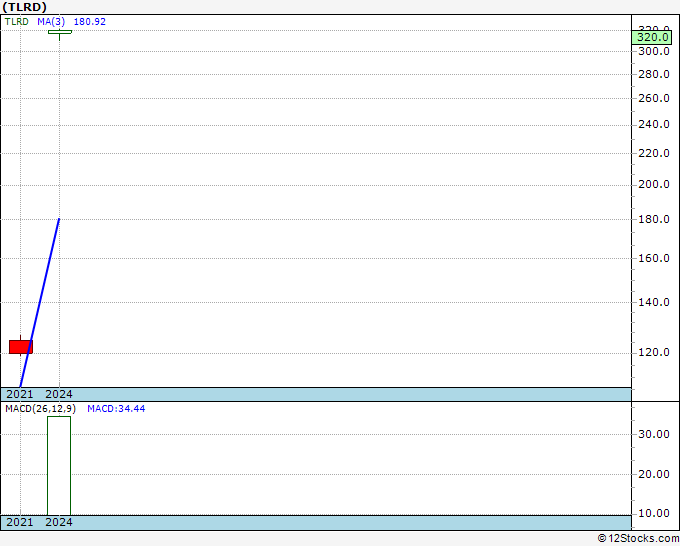Click the 10.00 MACD axis label

pyautogui.click(x=653, y=513)
